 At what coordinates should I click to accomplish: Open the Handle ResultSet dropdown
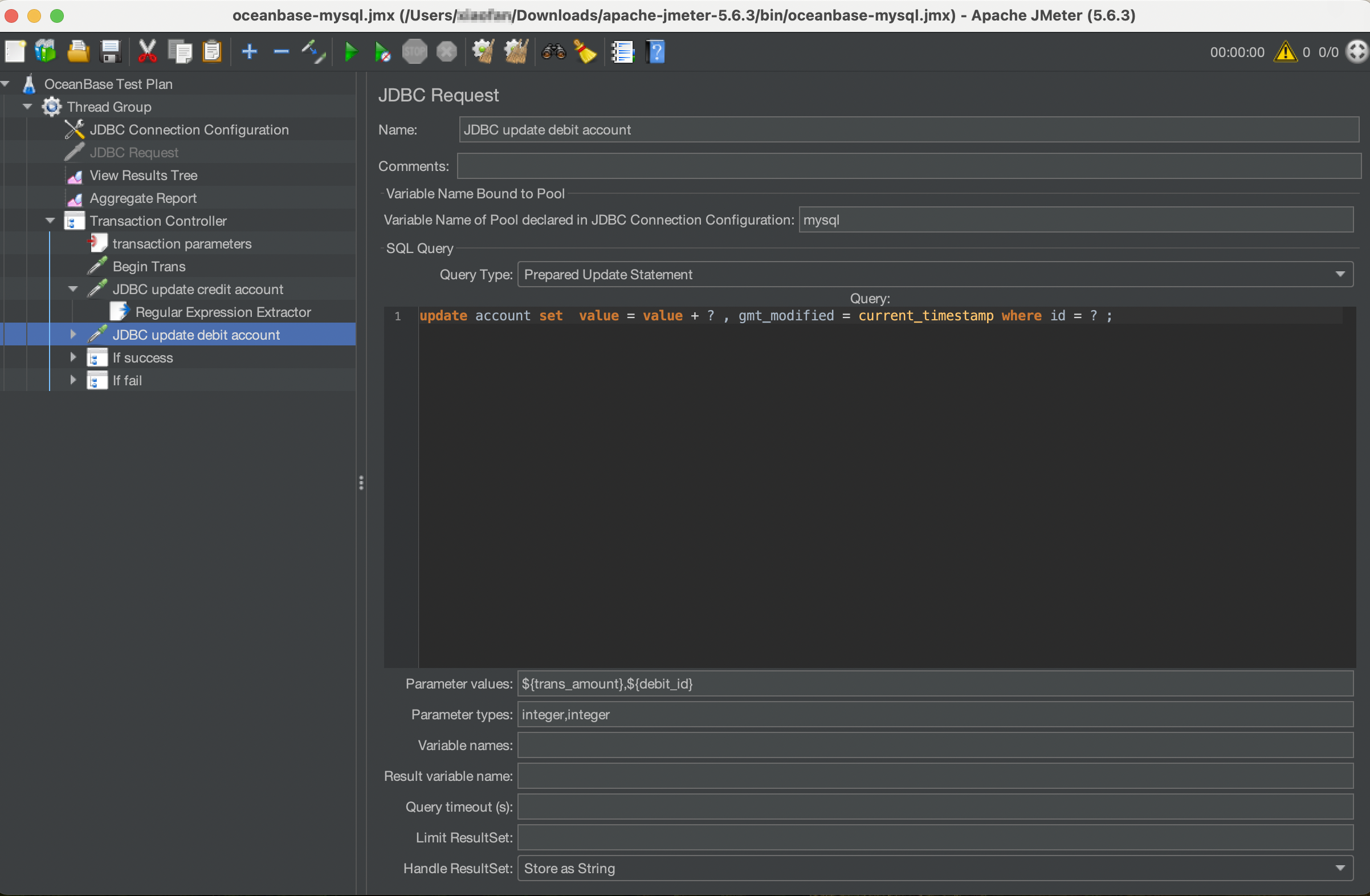935,869
